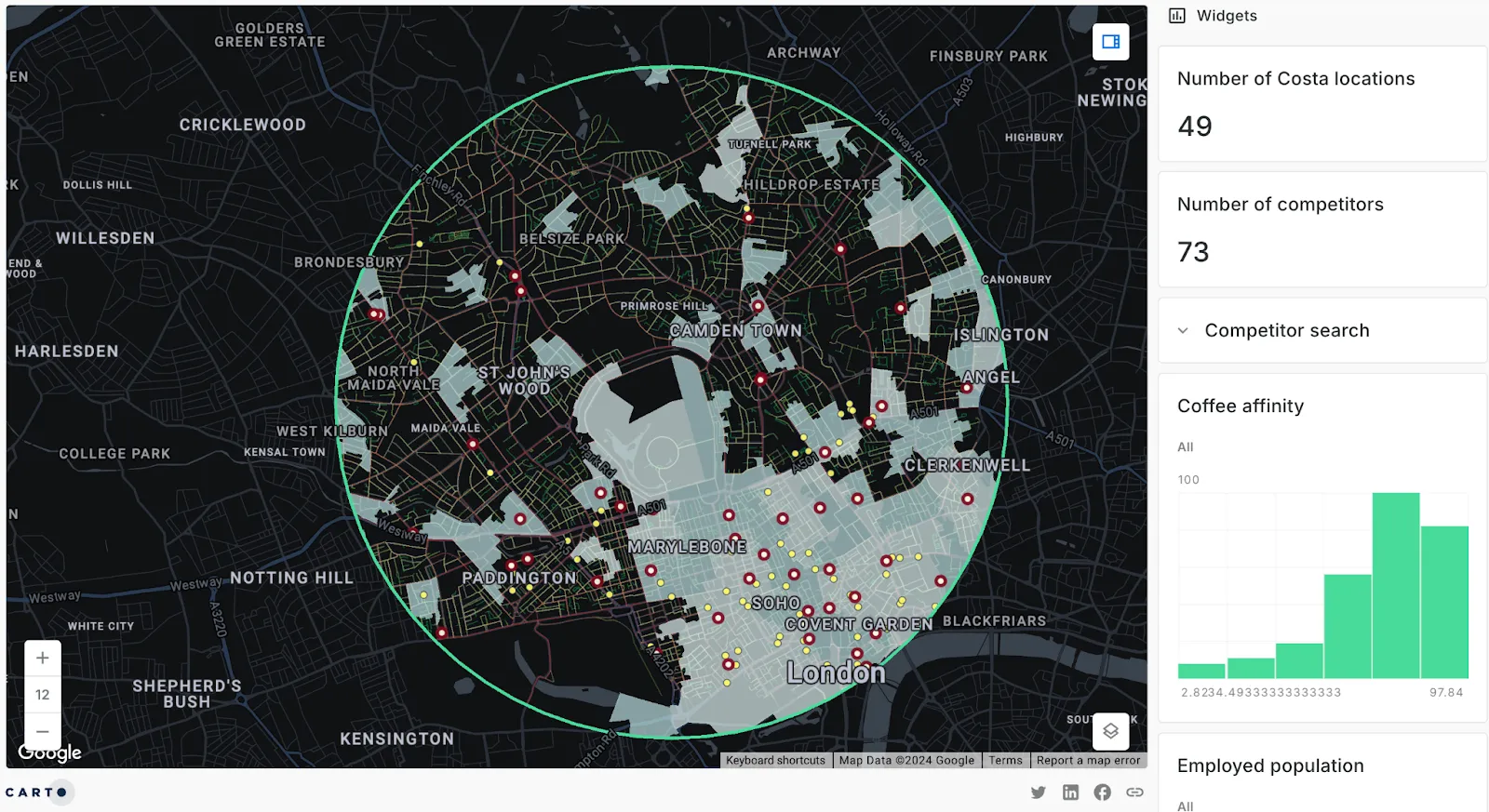This screenshot has height=812, width=1489.
Task: Expand the Competitor search section
Action: [1286, 330]
